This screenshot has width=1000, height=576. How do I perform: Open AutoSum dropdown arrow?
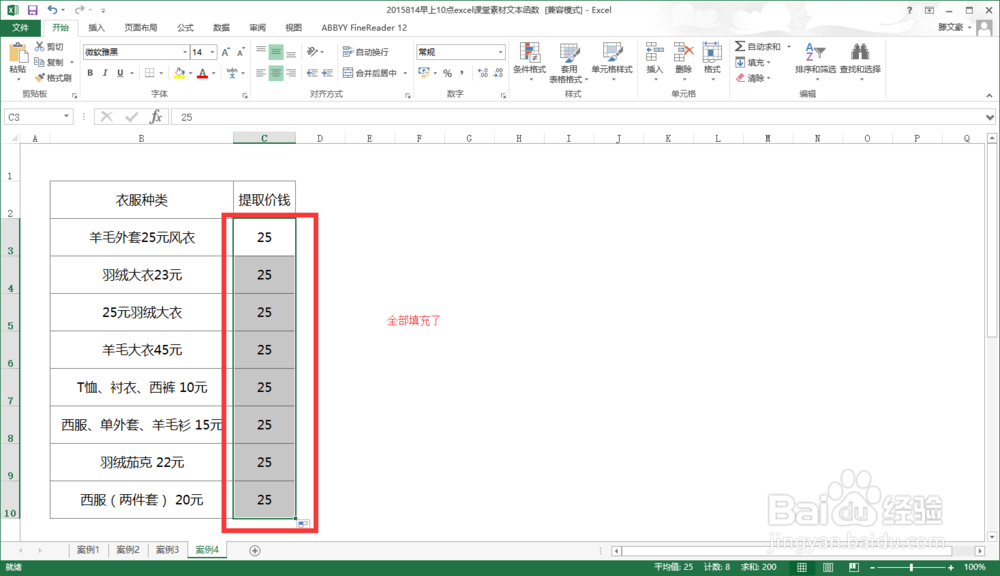coord(789,47)
